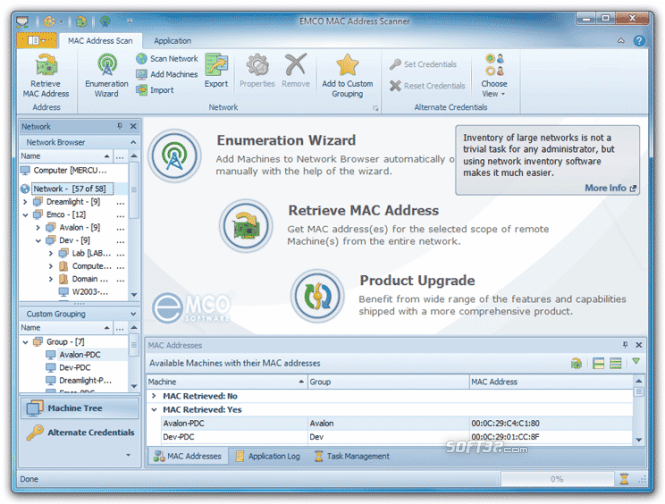Click the hourglass icon in status bar
665x504 pixels.
[624, 479]
